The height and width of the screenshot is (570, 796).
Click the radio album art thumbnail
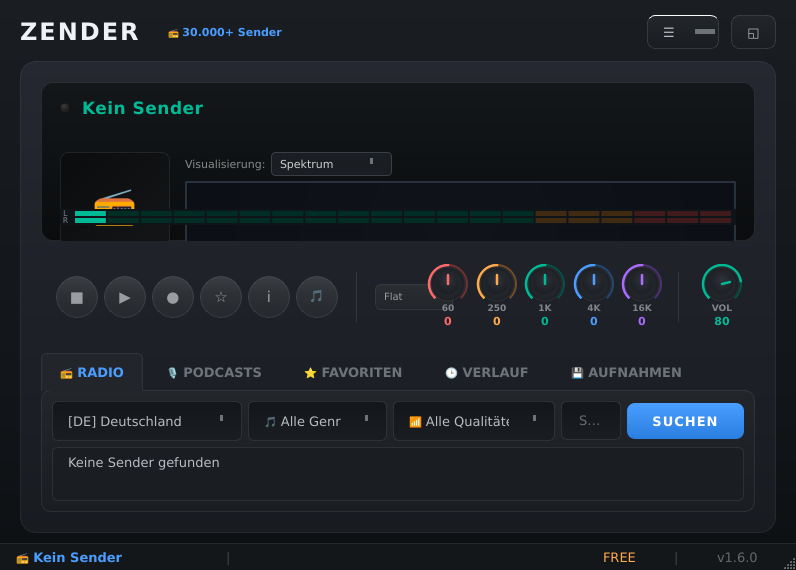[x=115, y=196]
